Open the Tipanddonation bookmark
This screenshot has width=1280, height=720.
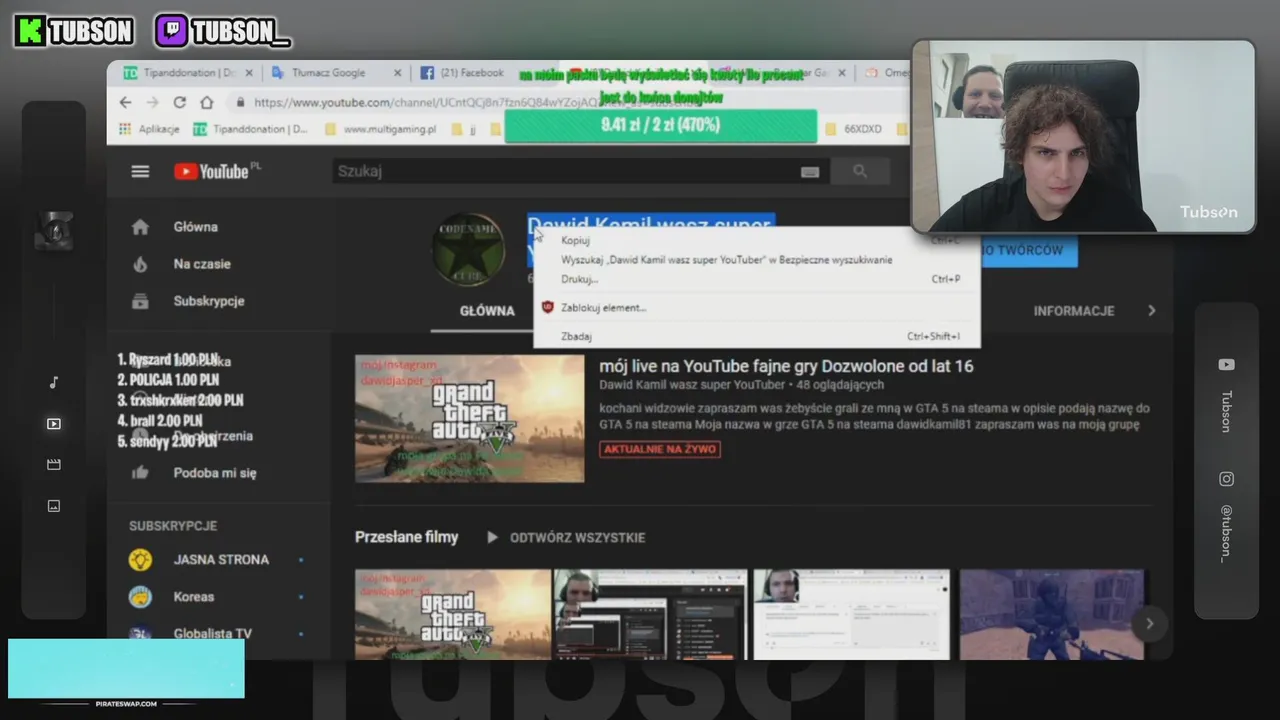[x=251, y=129]
